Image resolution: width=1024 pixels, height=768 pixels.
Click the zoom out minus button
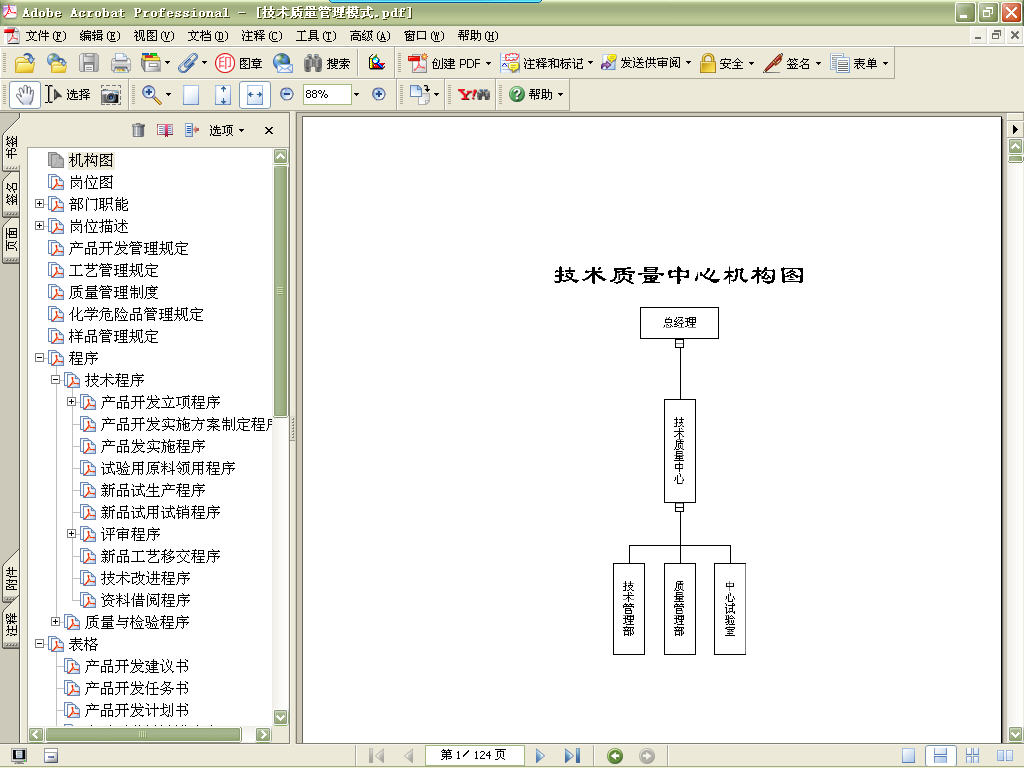287,94
